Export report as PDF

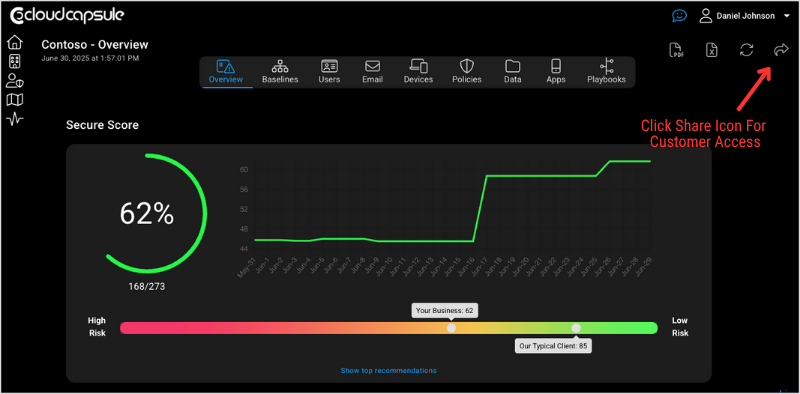point(677,50)
